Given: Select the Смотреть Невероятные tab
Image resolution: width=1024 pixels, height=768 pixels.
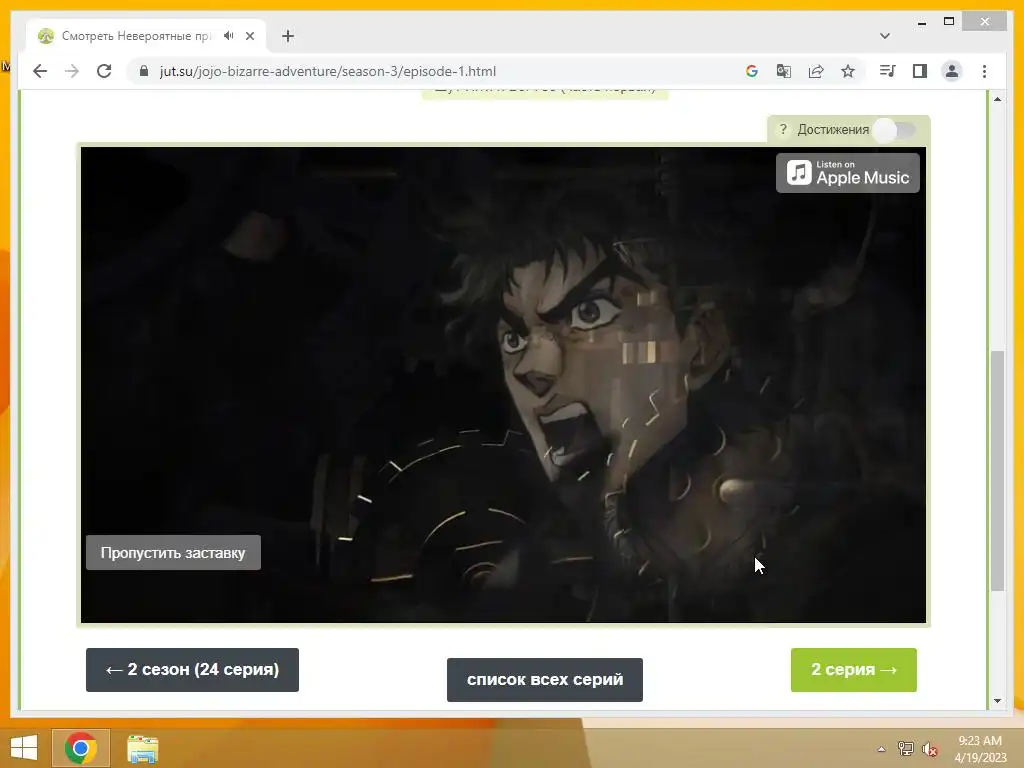Looking at the screenshot, I should (146, 36).
